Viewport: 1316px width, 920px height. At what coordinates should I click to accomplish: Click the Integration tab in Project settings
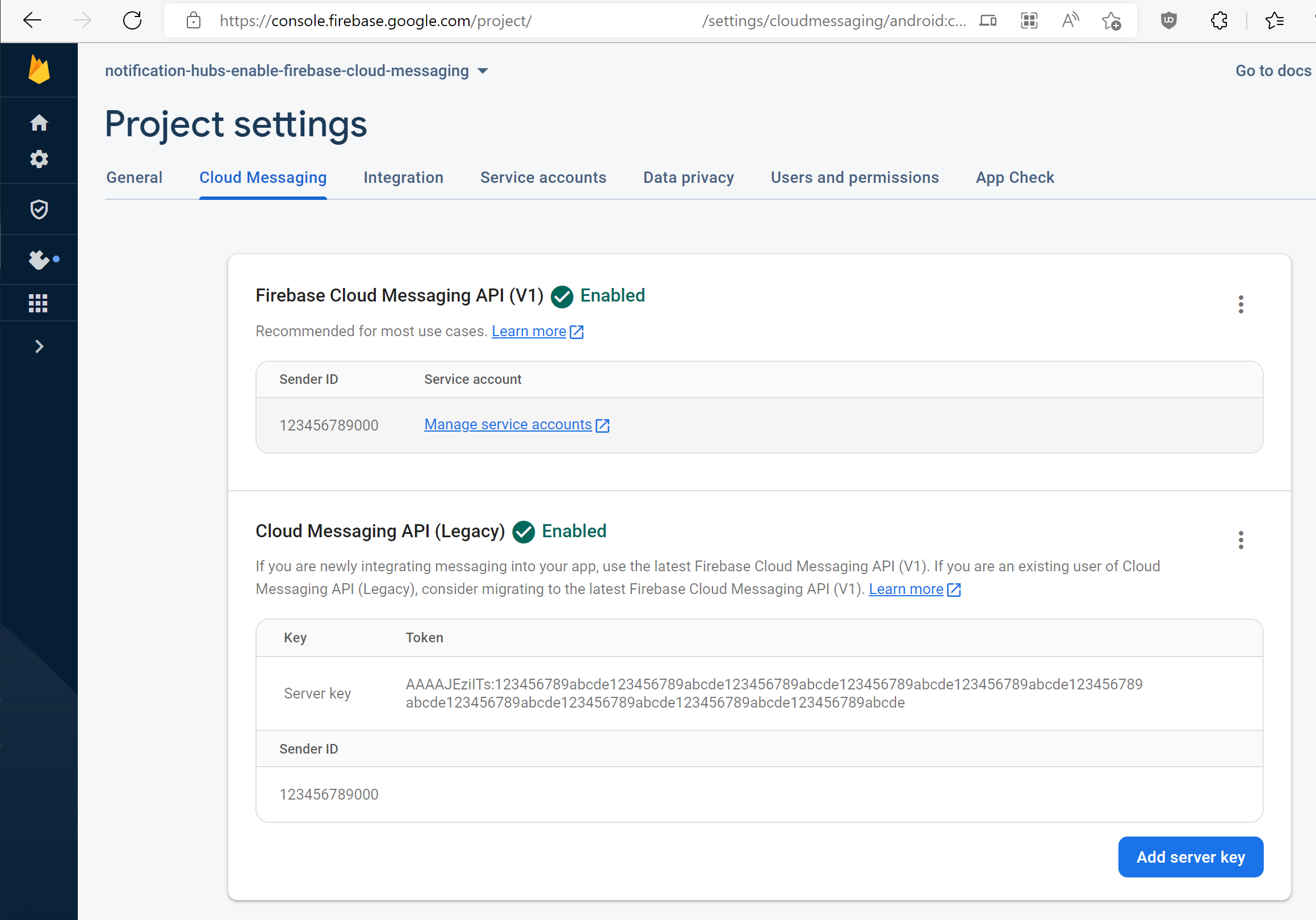403,177
